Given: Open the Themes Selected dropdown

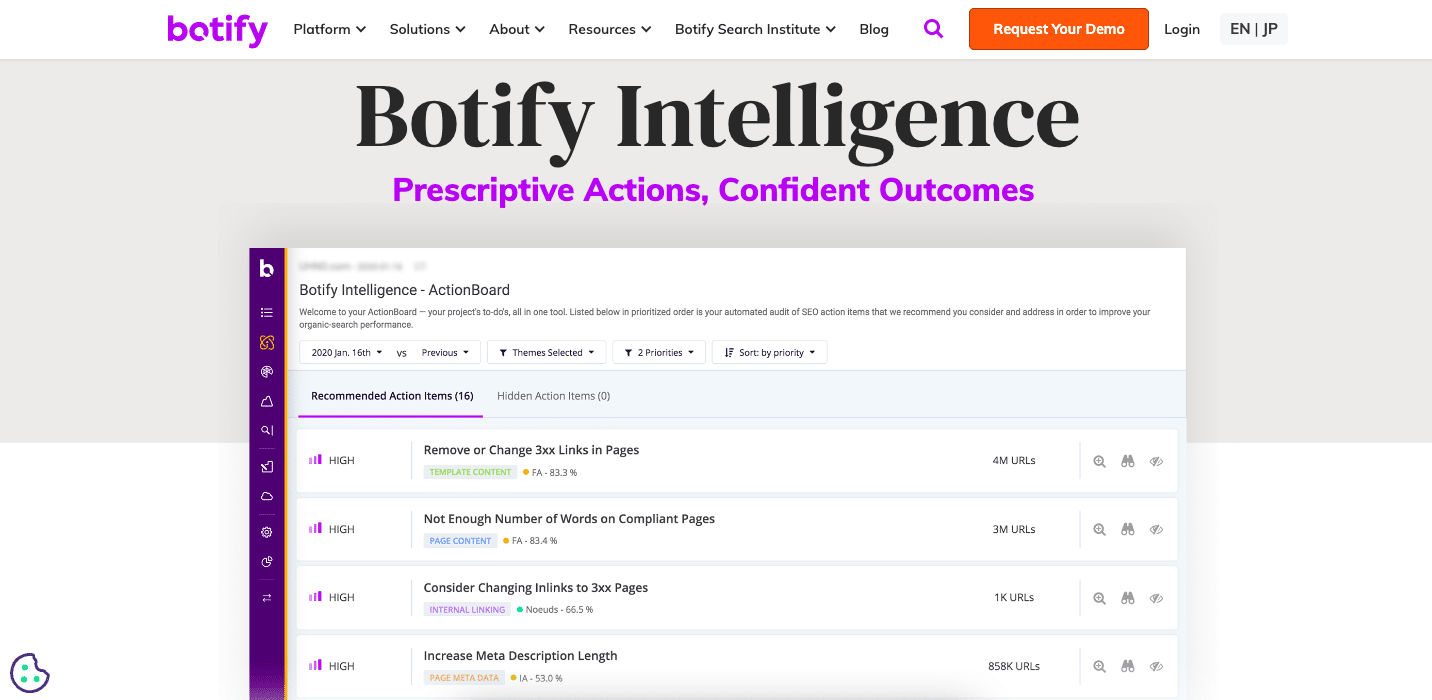Looking at the screenshot, I should [546, 352].
